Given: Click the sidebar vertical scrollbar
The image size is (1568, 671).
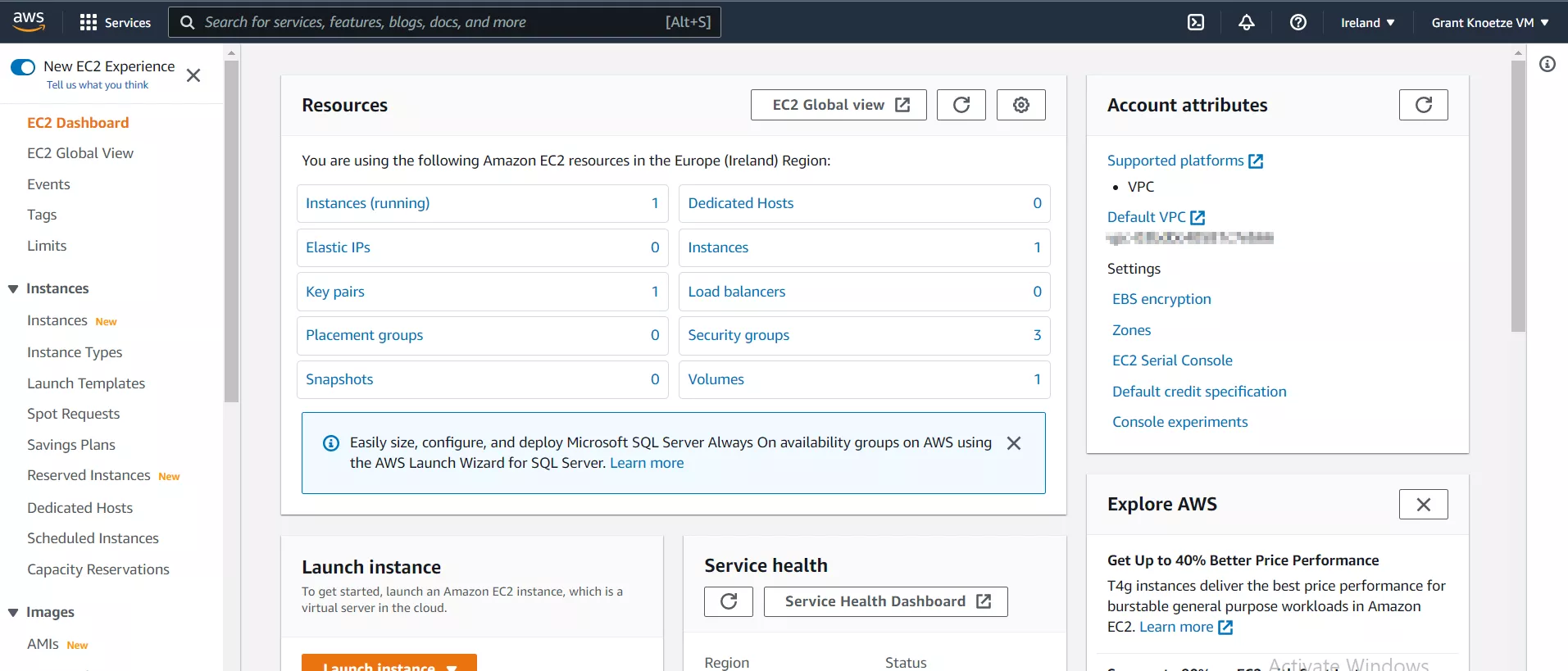Looking at the screenshot, I should [x=232, y=231].
